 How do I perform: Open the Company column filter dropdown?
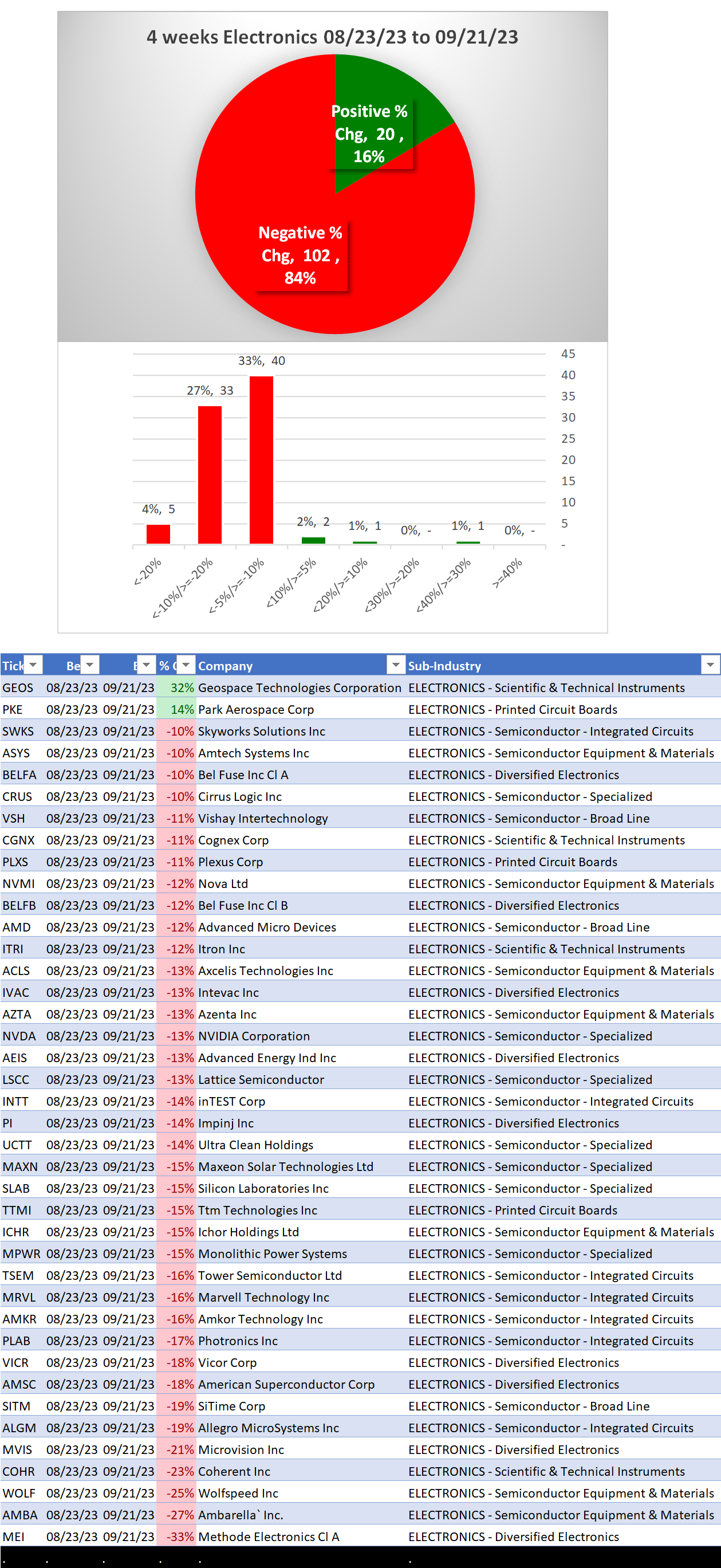pos(396,665)
